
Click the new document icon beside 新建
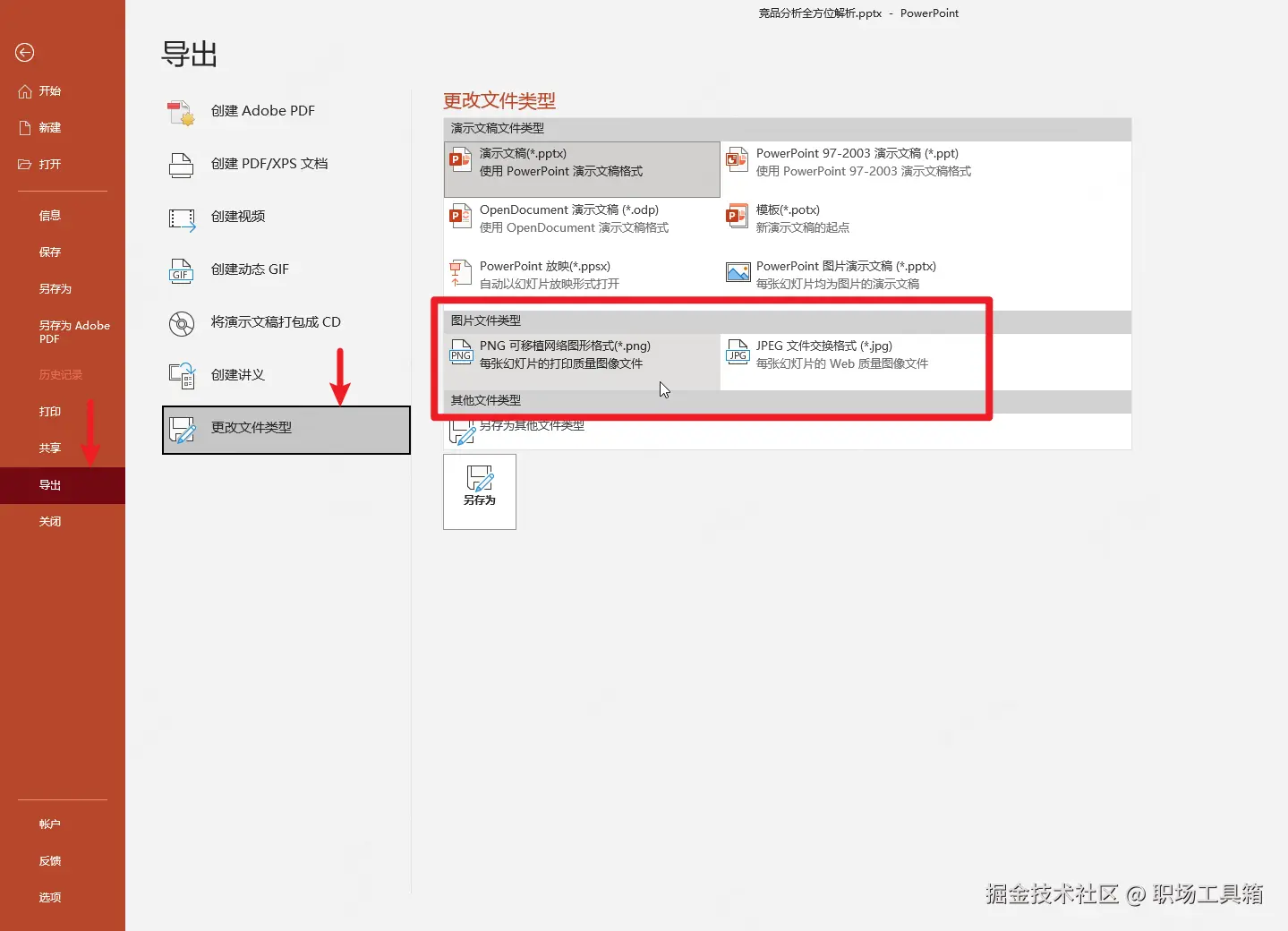[x=25, y=128]
